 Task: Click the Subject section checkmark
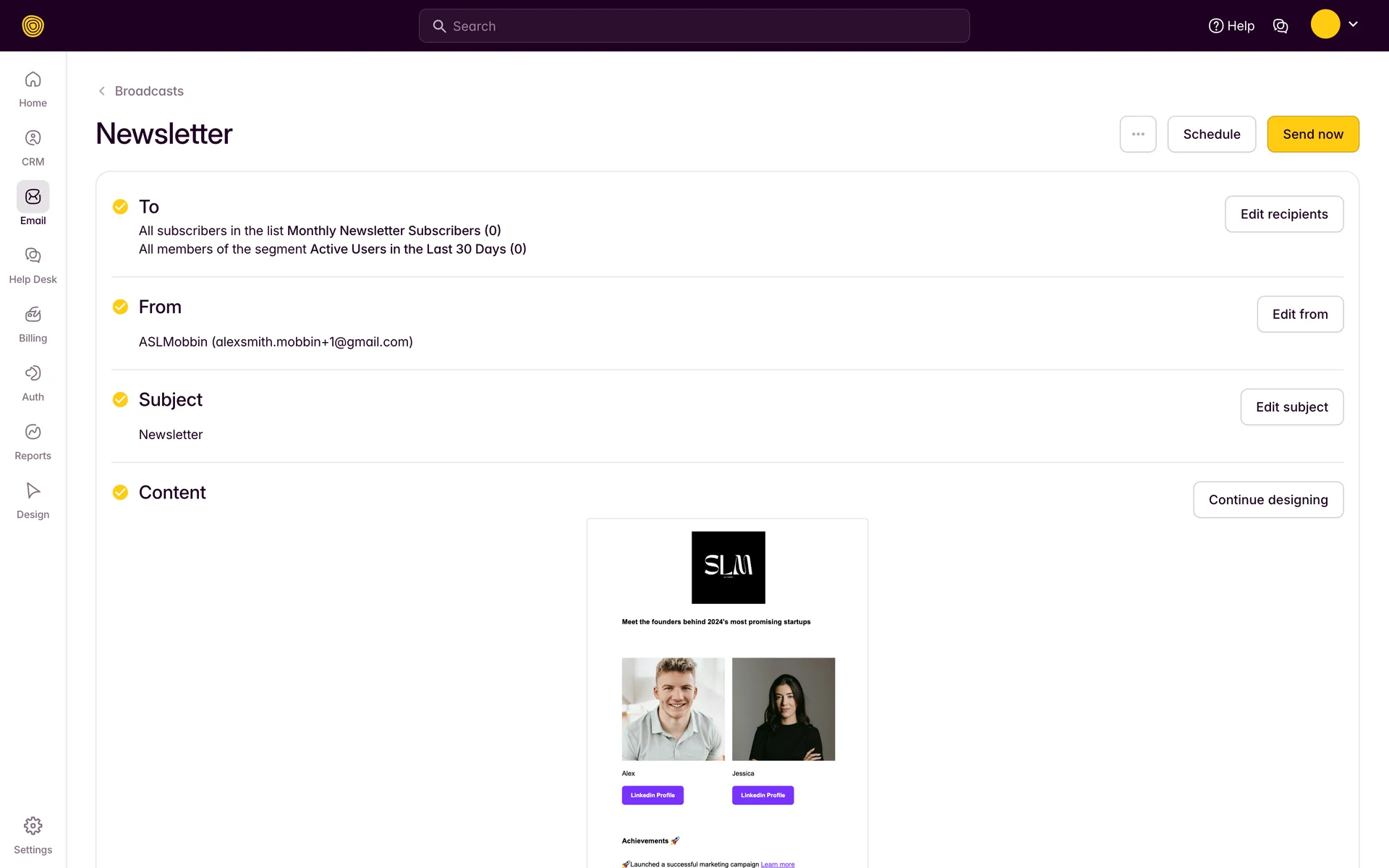tap(120, 399)
